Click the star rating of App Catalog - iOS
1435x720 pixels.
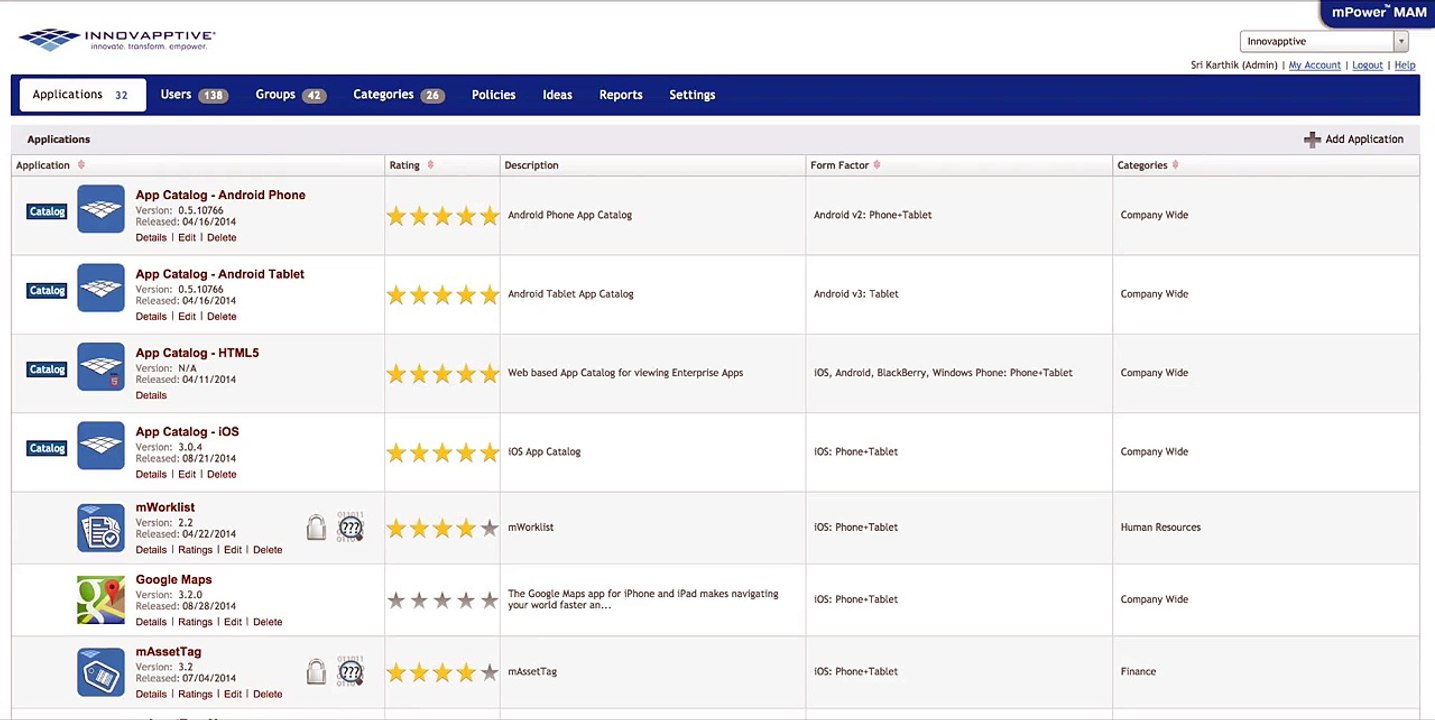click(x=442, y=452)
